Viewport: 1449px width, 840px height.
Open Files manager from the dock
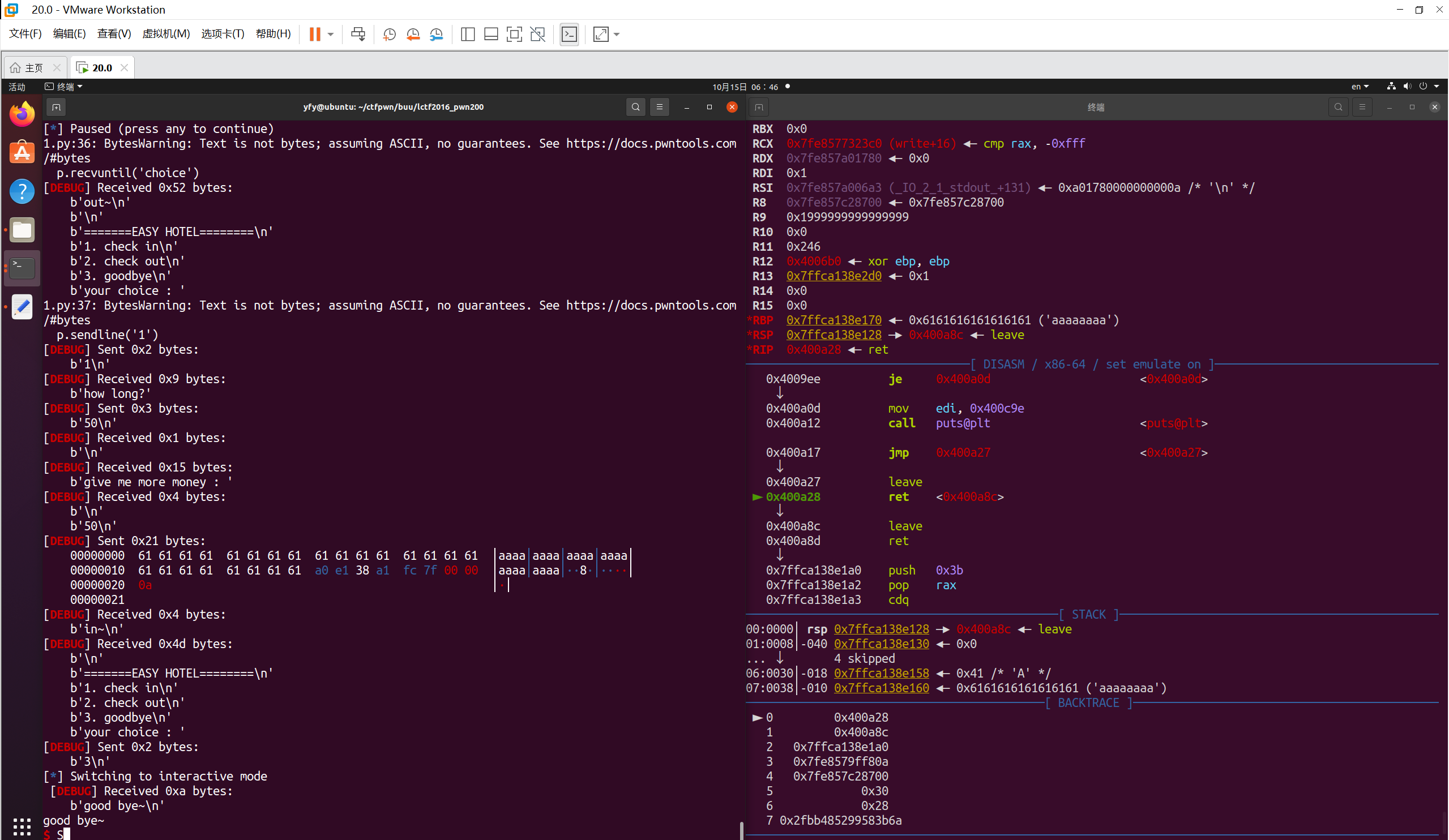coord(22,230)
